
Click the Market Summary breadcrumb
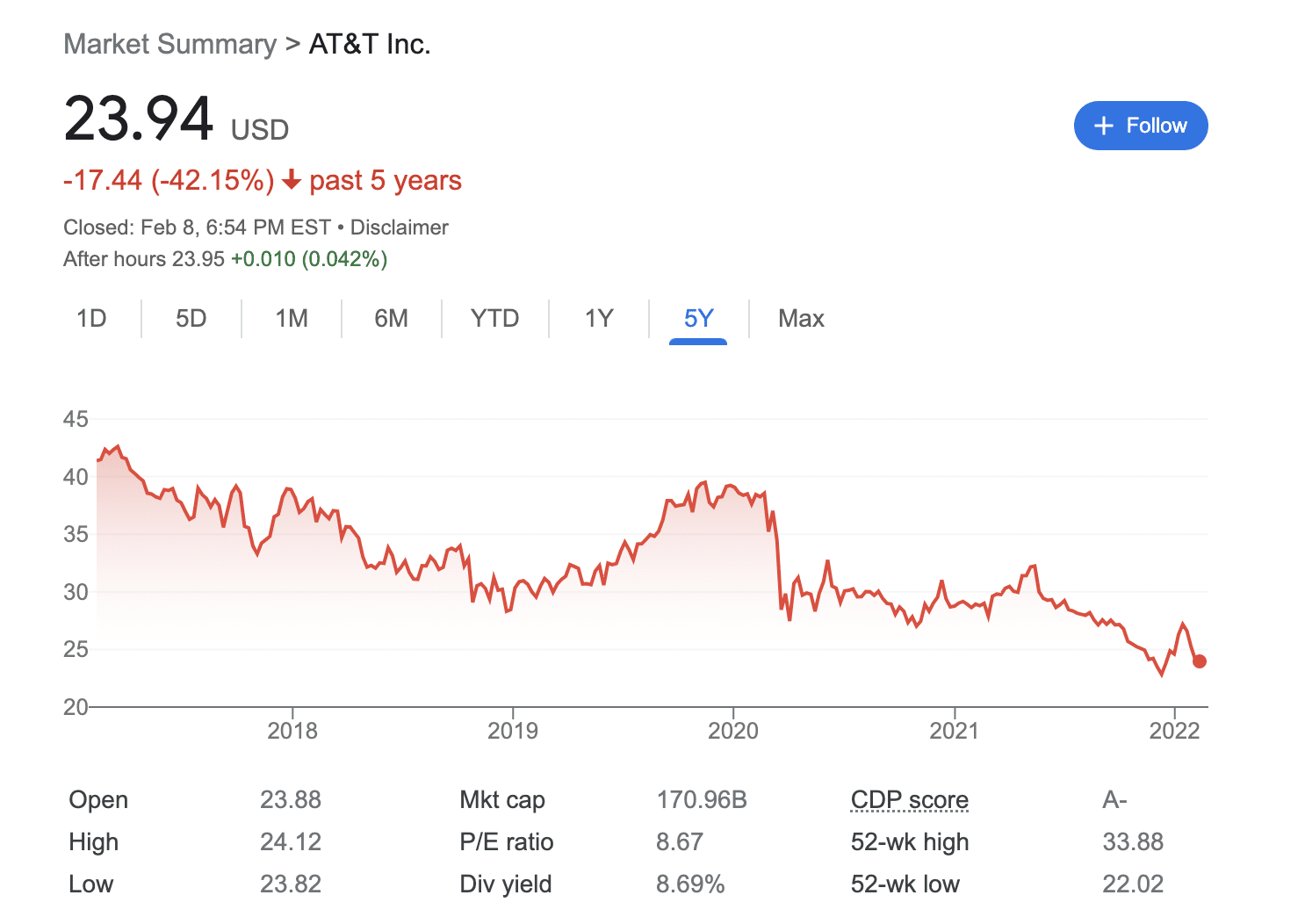(169, 44)
